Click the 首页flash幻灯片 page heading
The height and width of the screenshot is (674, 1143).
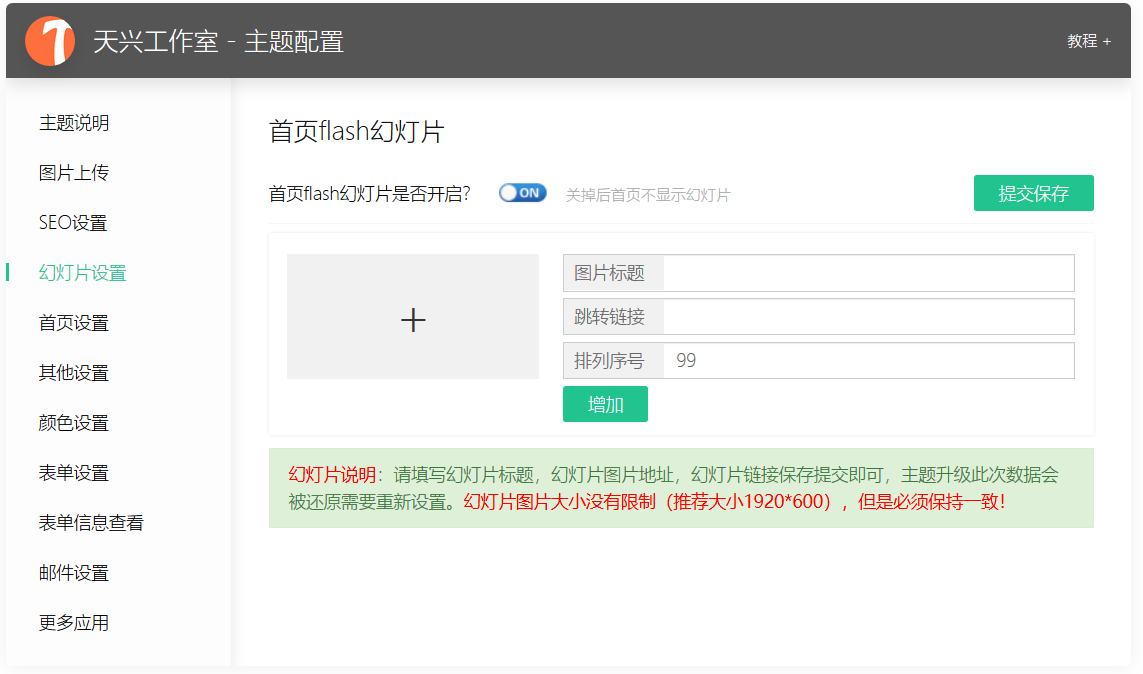356,132
